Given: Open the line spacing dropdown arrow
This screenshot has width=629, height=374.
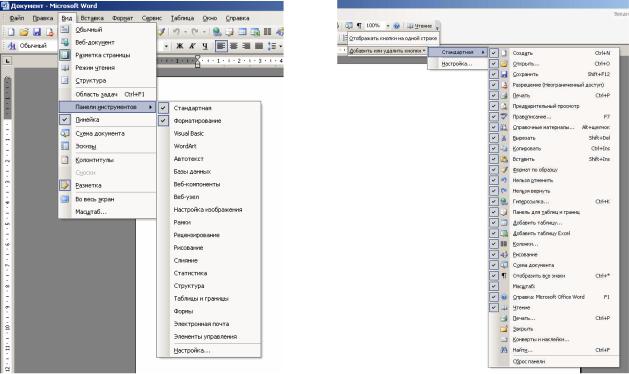Looking at the screenshot, I should pos(280,46).
